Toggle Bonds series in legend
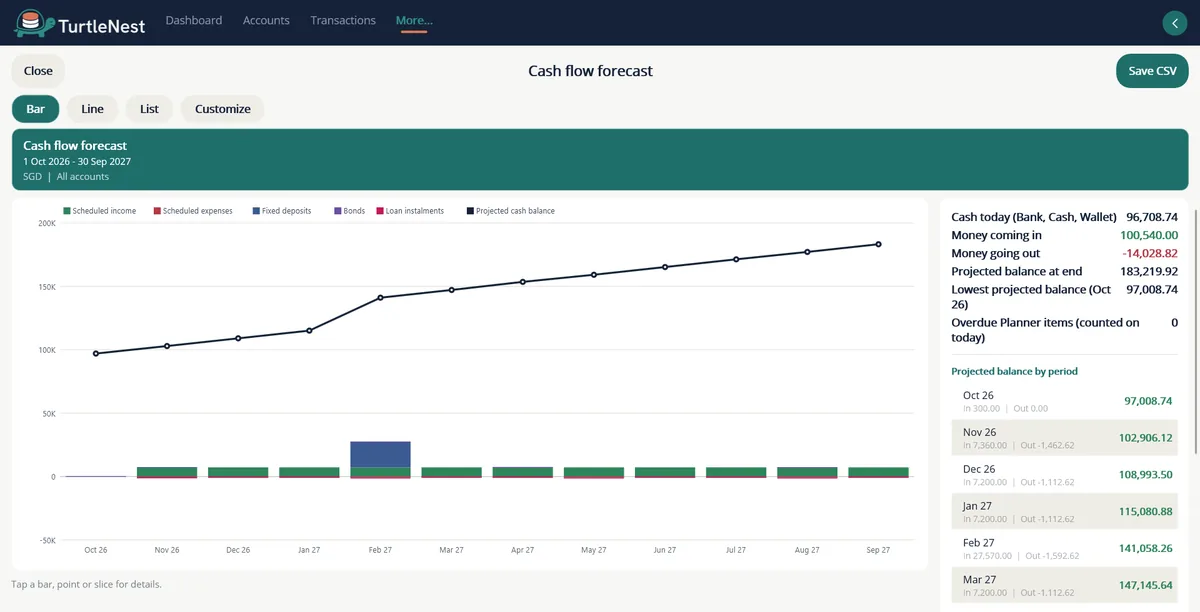This screenshot has width=1200, height=612. coord(349,211)
